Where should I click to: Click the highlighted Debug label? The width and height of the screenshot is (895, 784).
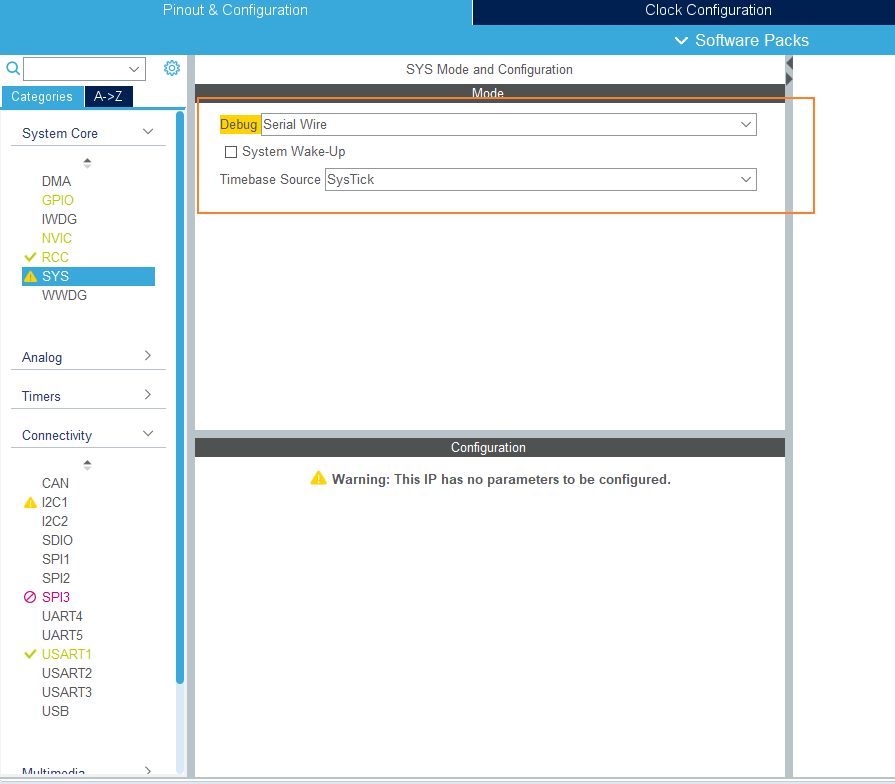coord(239,124)
